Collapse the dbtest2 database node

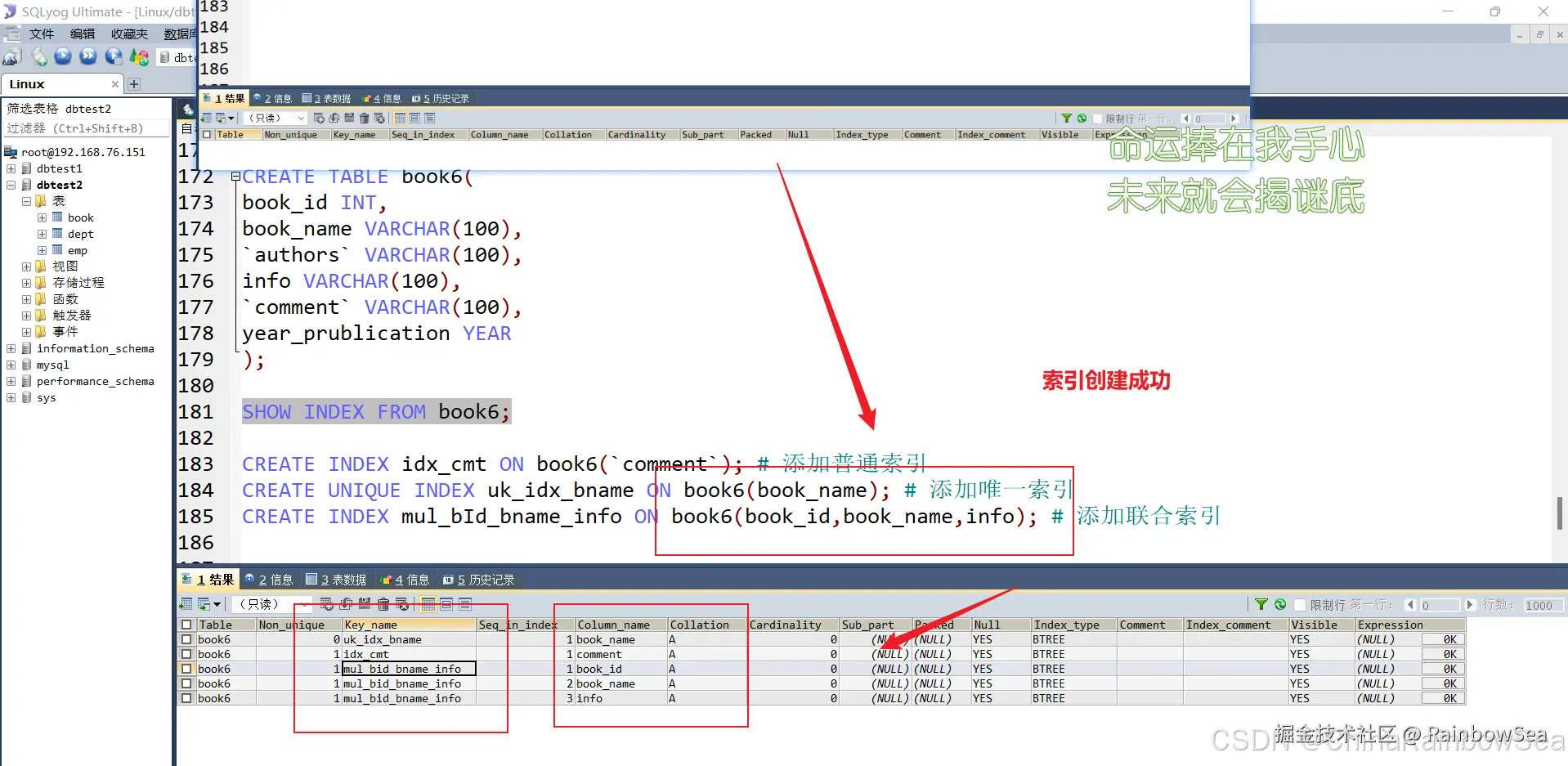click(x=11, y=185)
